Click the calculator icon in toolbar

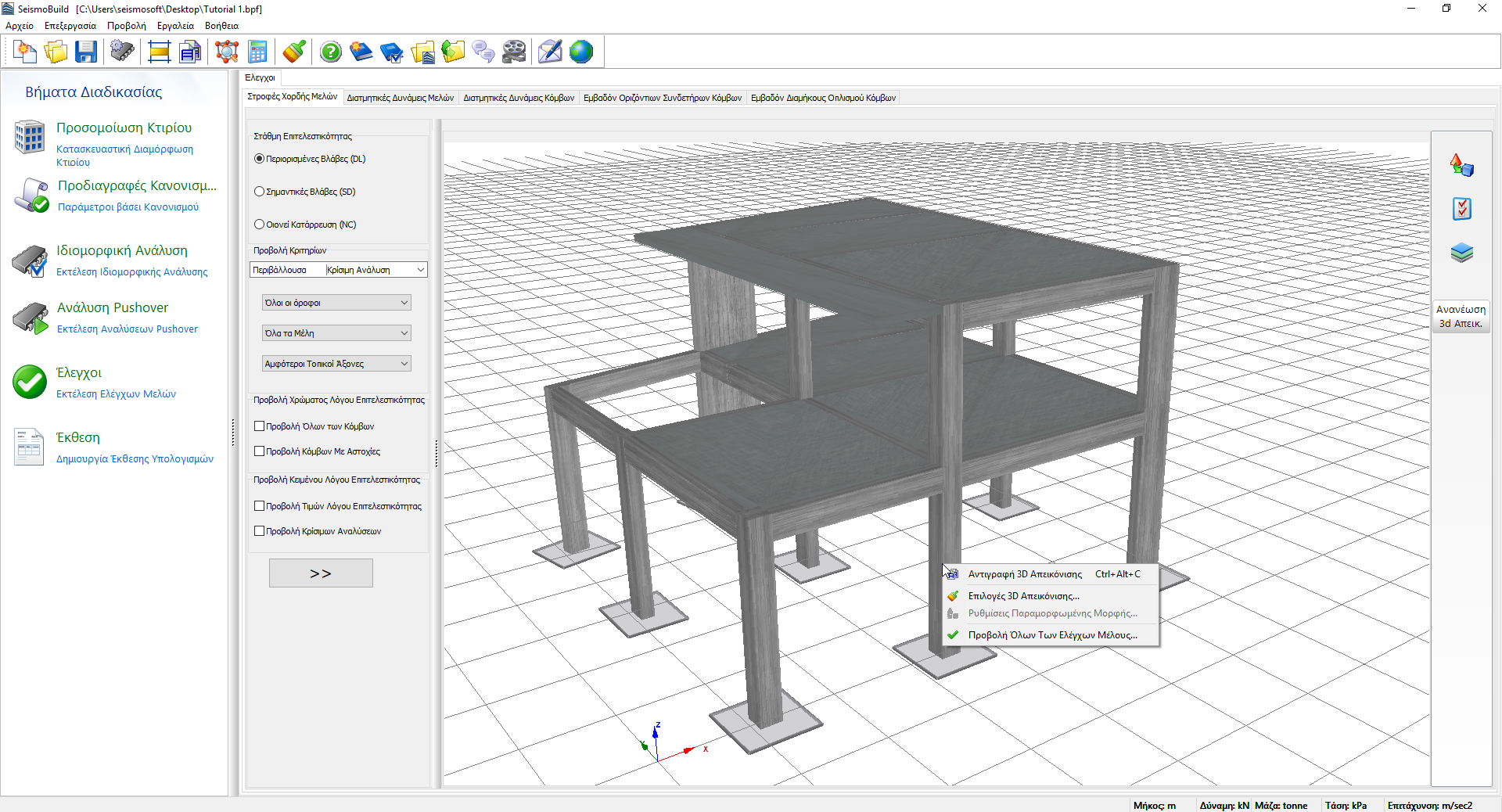point(257,52)
